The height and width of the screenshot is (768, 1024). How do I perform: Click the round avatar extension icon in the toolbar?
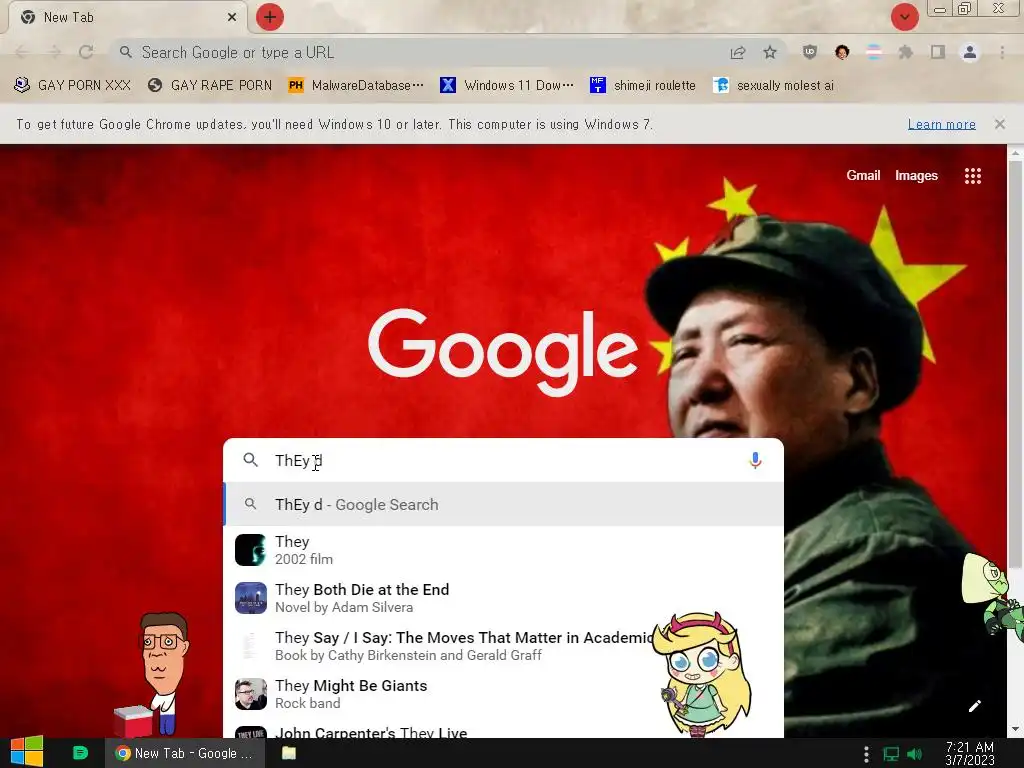click(x=842, y=52)
